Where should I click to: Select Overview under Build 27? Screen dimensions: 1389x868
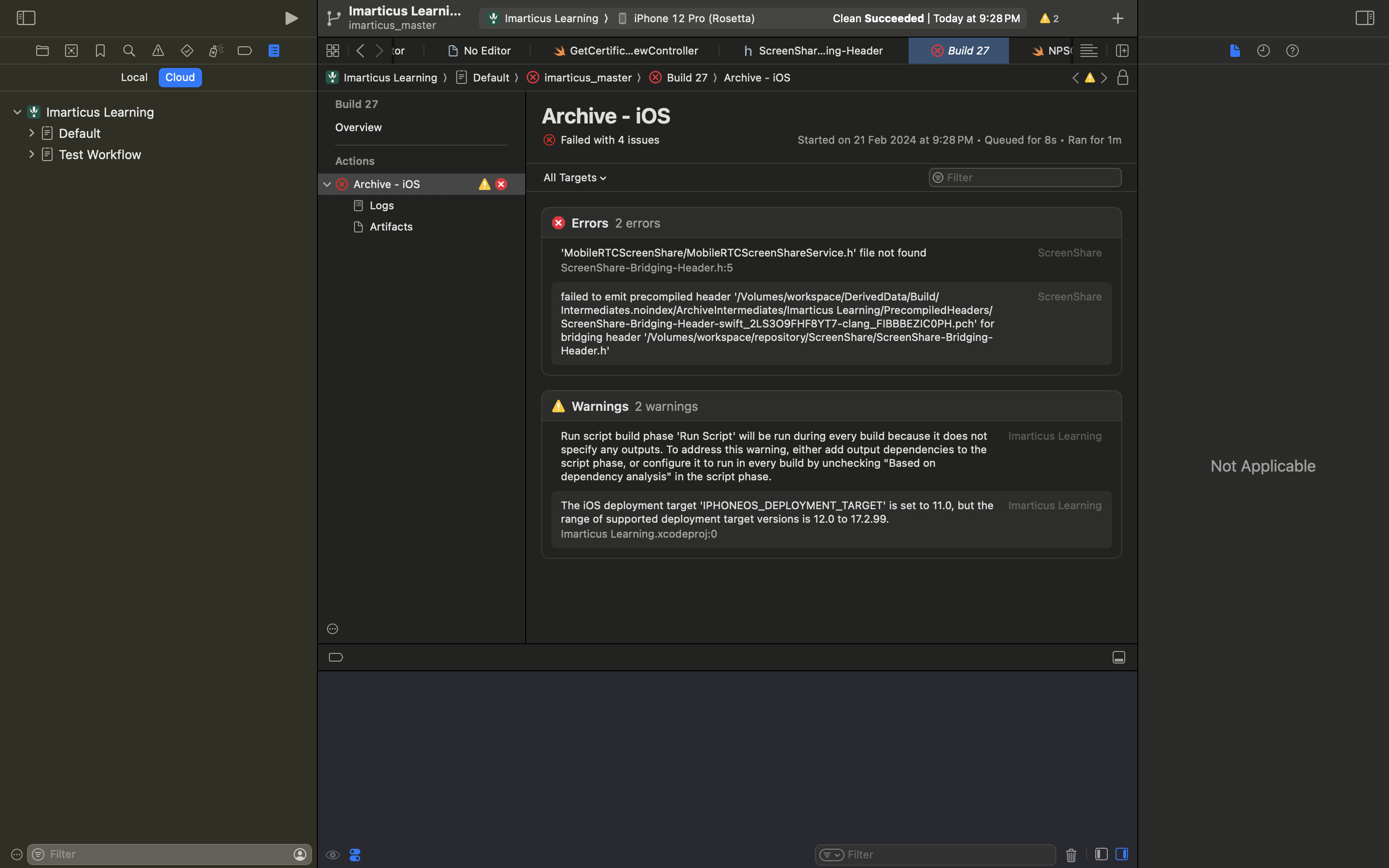pos(358,127)
